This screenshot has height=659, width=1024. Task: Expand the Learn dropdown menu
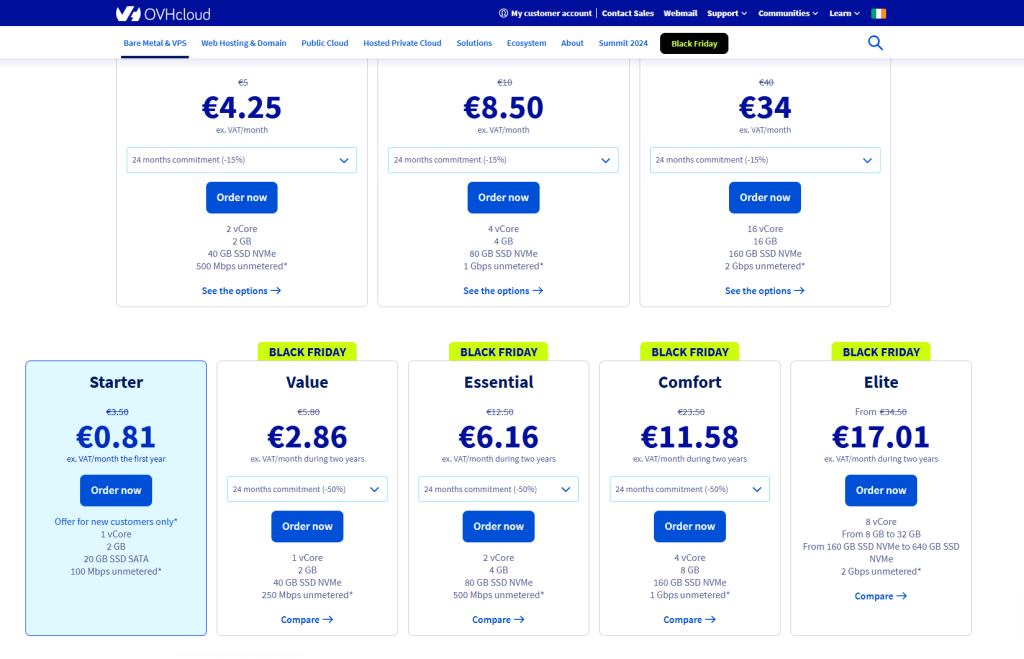tap(844, 13)
